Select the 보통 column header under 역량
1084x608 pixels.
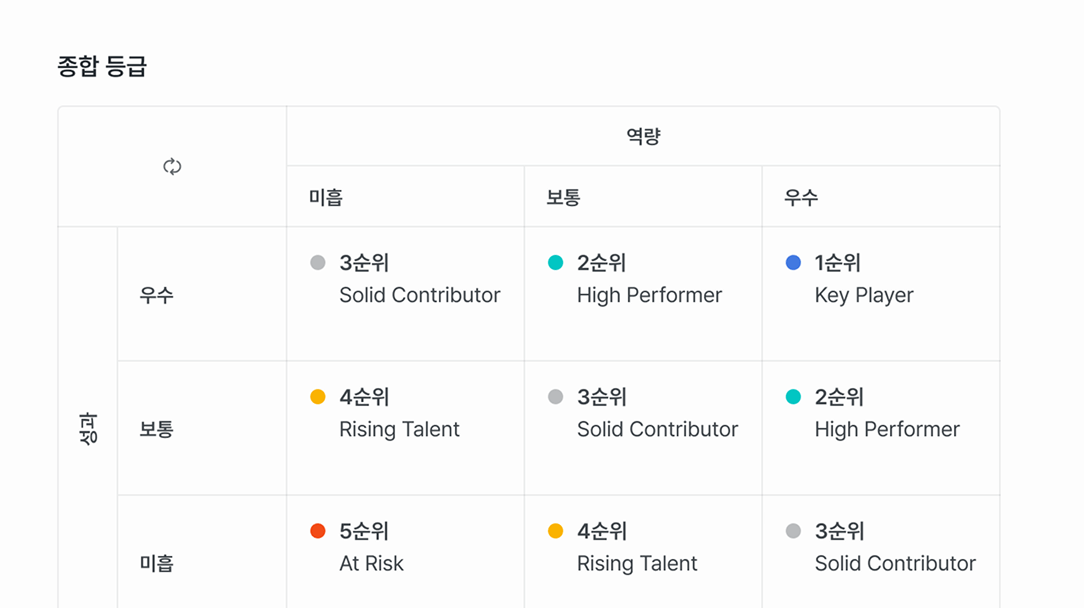pos(563,197)
